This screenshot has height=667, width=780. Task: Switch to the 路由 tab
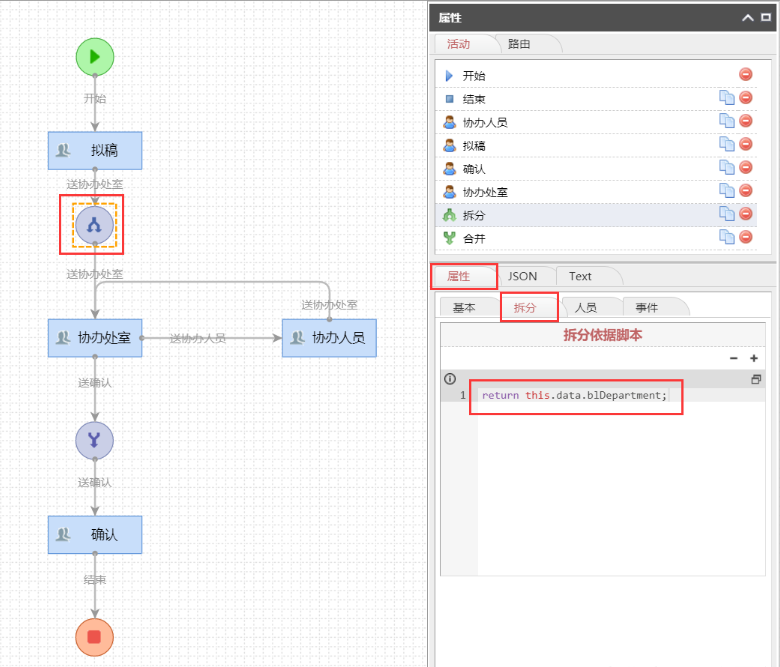coord(519,44)
